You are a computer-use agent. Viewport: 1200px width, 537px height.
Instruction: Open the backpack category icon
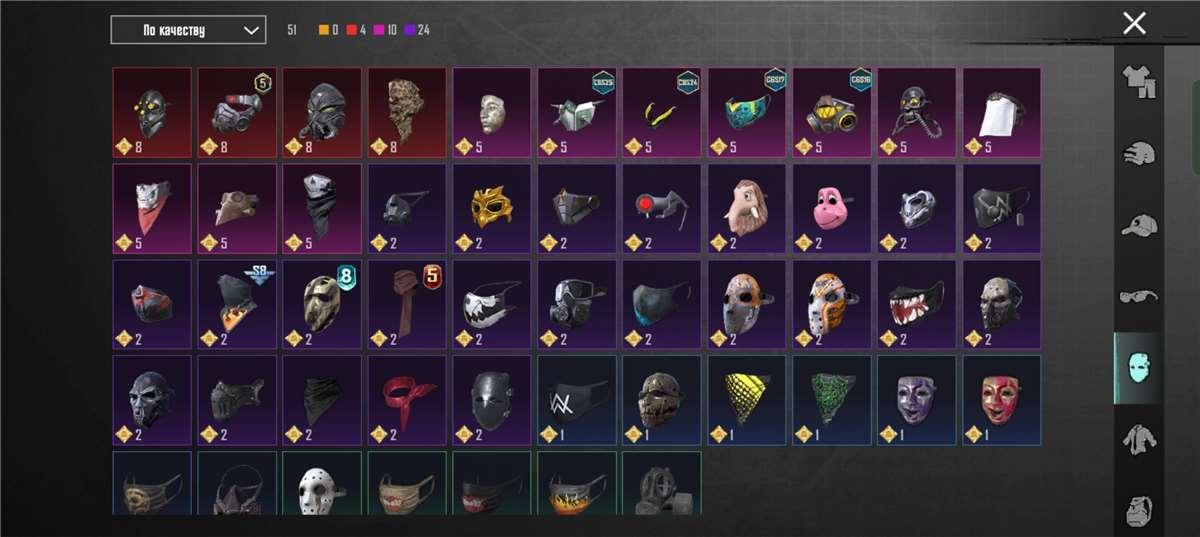tap(1138, 508)
